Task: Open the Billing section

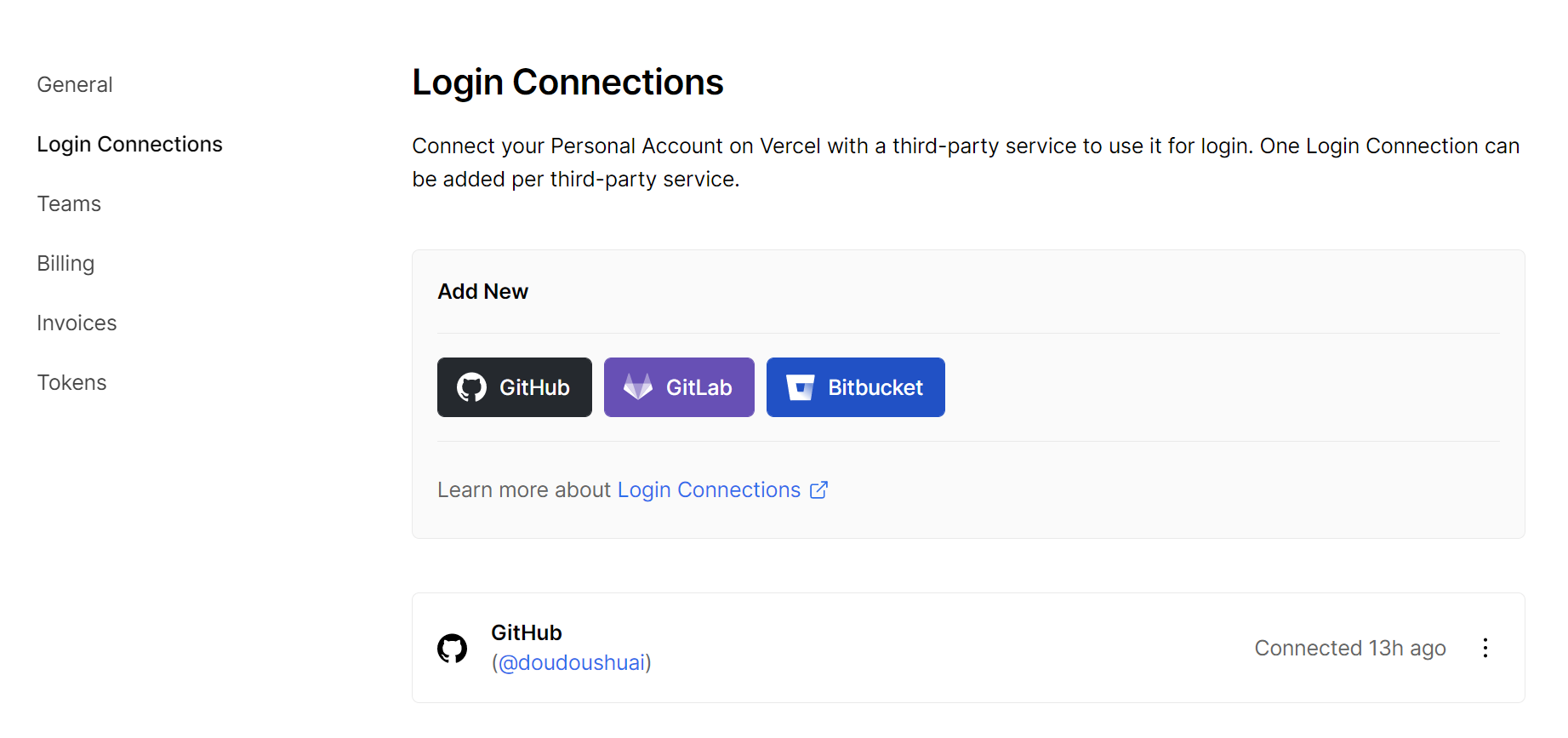Action: point(66,264)
